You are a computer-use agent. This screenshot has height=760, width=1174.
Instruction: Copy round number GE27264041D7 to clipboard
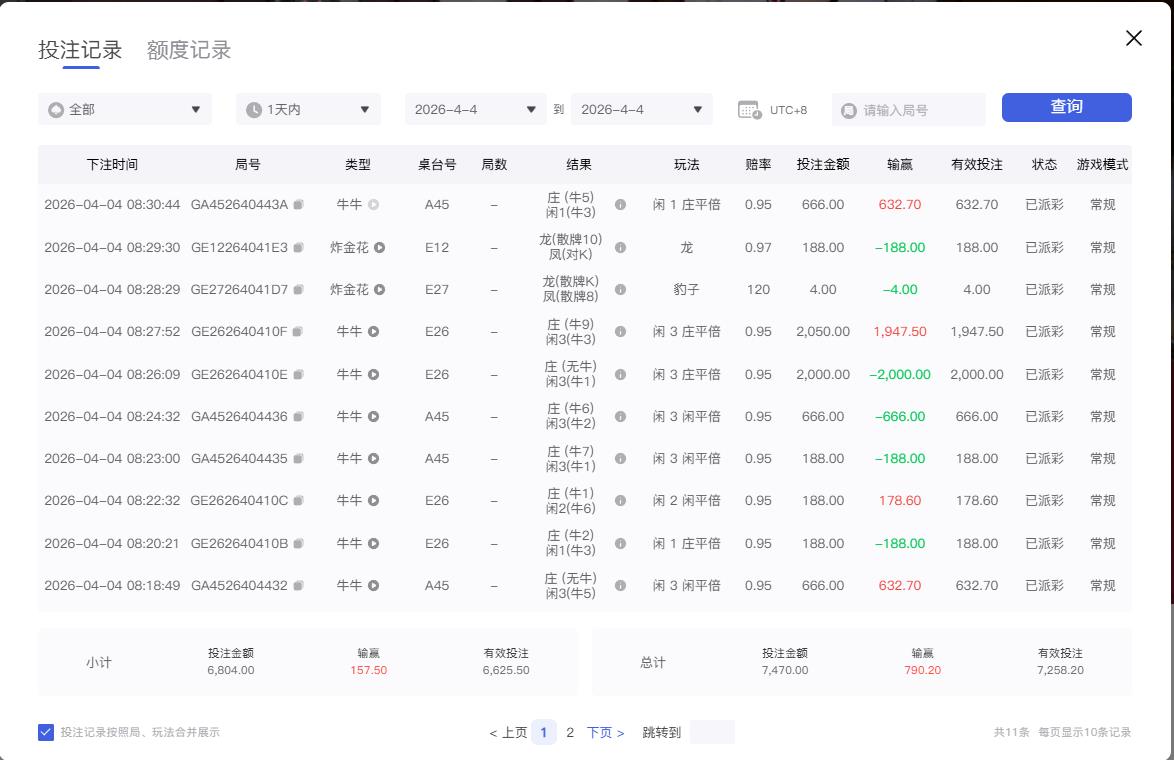point(297,288)
